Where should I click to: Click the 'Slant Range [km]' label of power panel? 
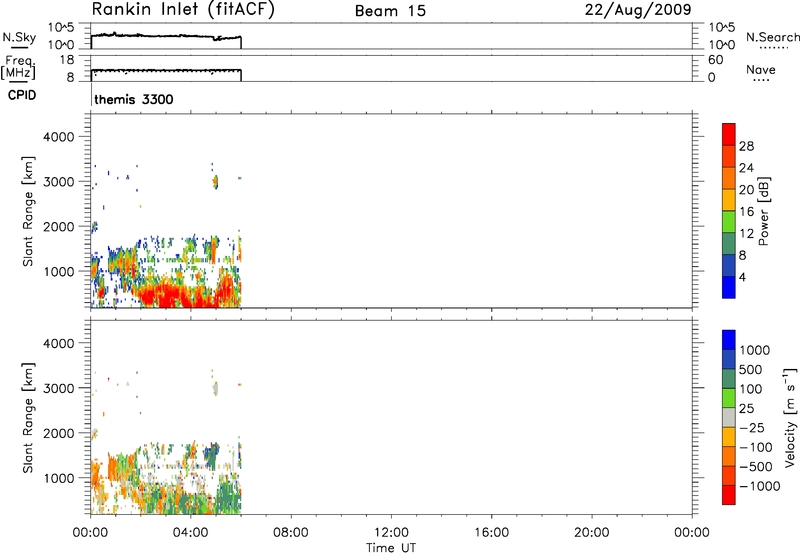[x=28, y=211]
